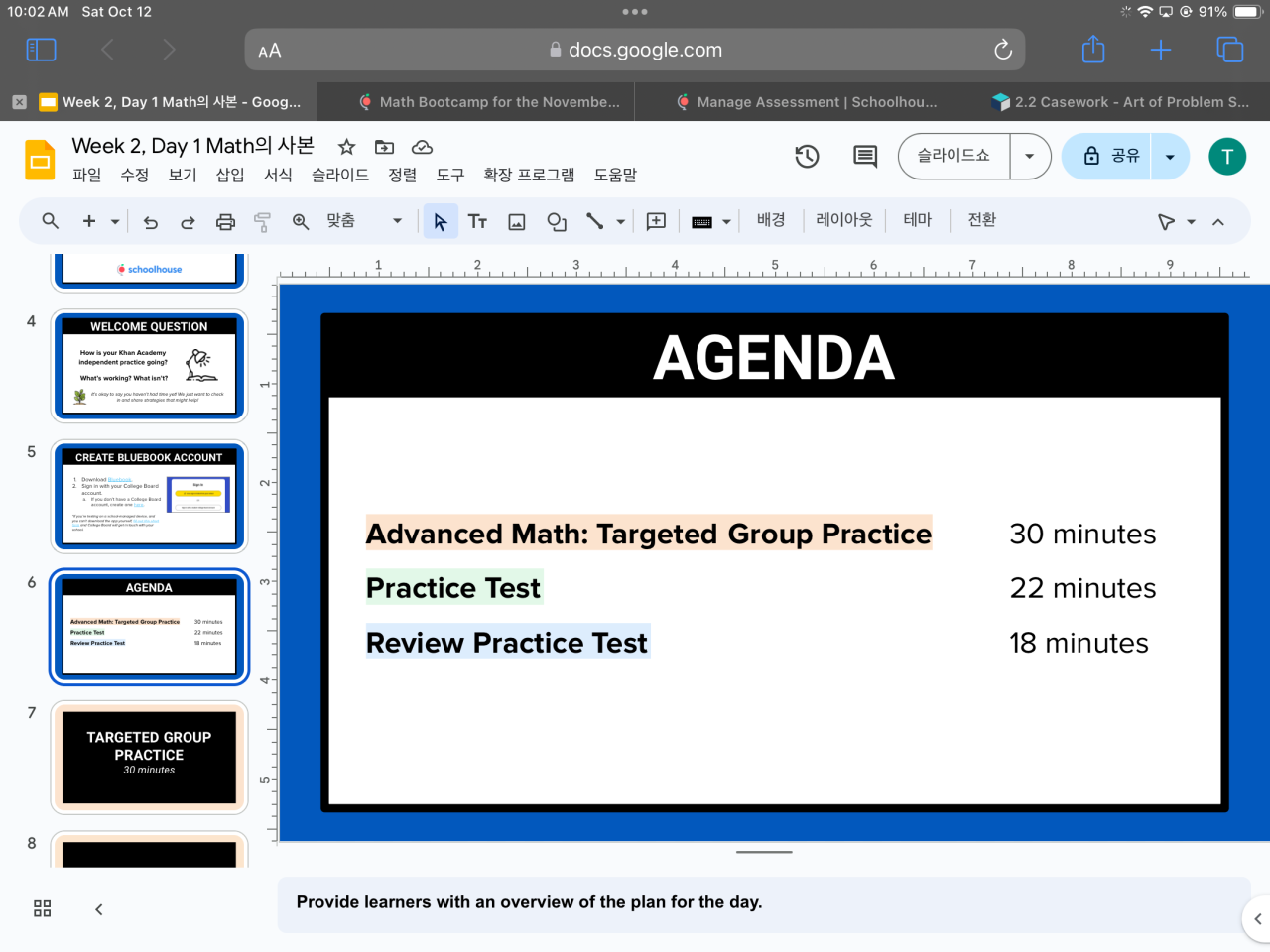Open the 정렬 menu
1270x952 pixels.
(x=403, y=175)
